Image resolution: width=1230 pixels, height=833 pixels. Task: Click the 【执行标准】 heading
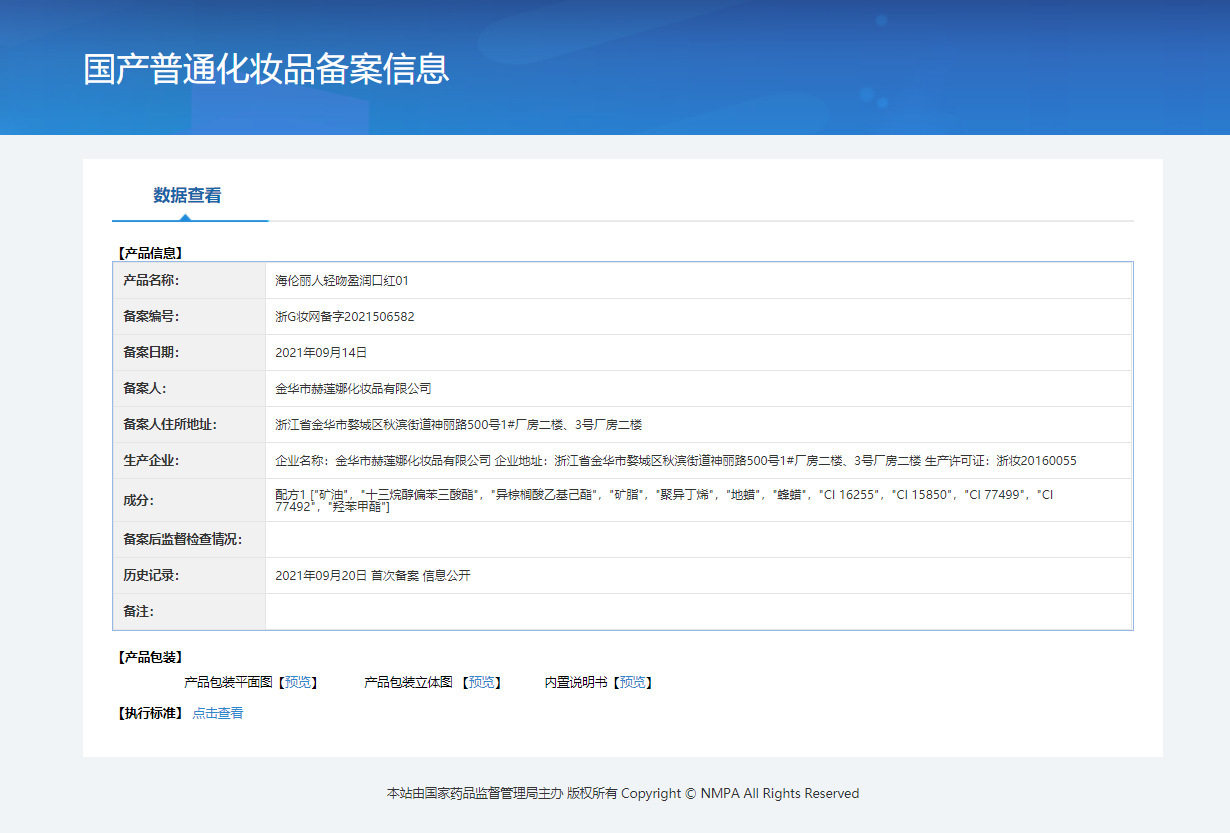pos(150,713)
